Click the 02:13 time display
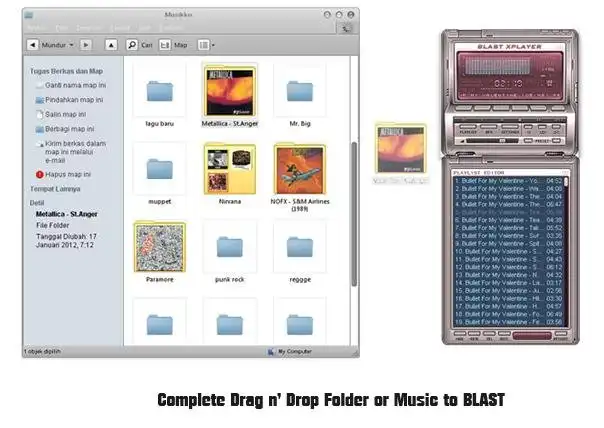This screenshot has height=428, width=604. [508, 83]
